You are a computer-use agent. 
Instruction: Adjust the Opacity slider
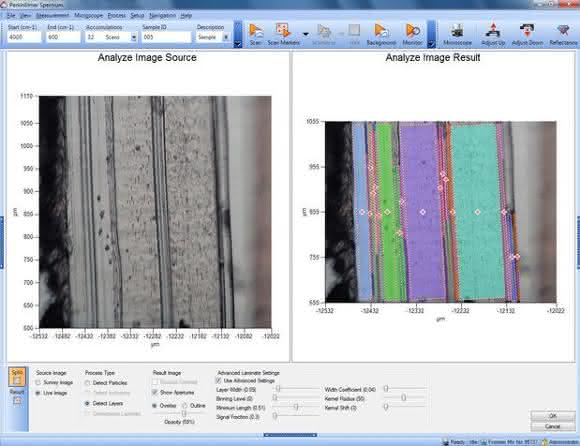click(x=184, y=413)
